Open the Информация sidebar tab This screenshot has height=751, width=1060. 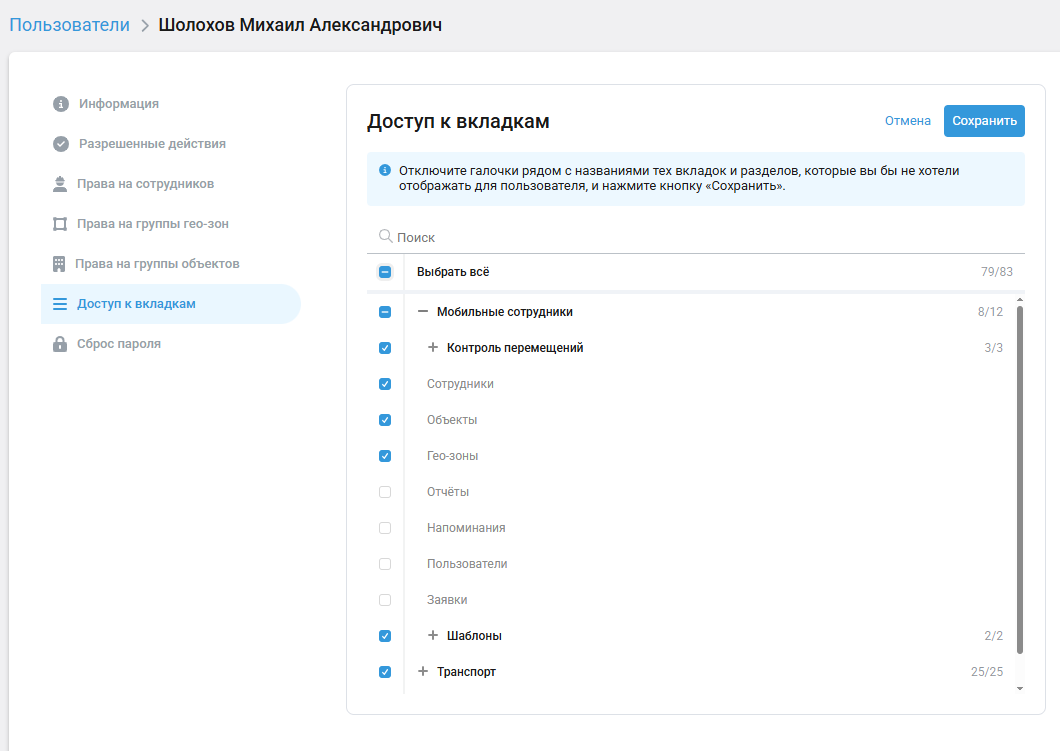coord(119,104)
